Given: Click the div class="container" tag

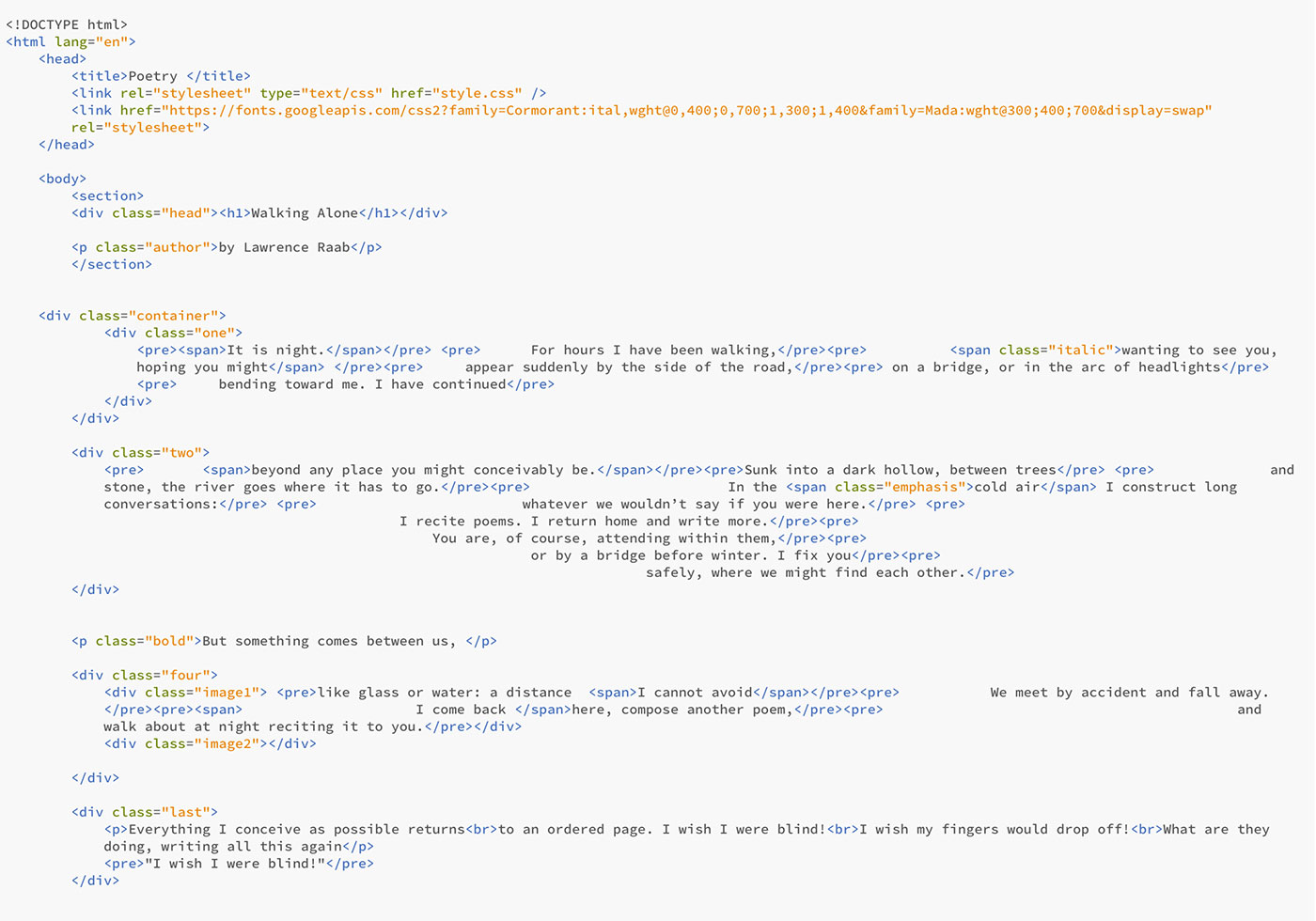Looking at the screenshot, I should (133, 316).
